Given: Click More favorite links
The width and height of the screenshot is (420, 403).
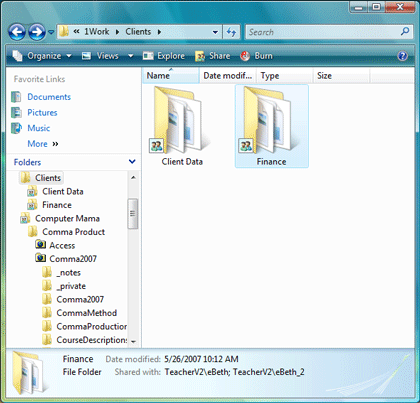Looking at the screenshot, I should [43, 144].
